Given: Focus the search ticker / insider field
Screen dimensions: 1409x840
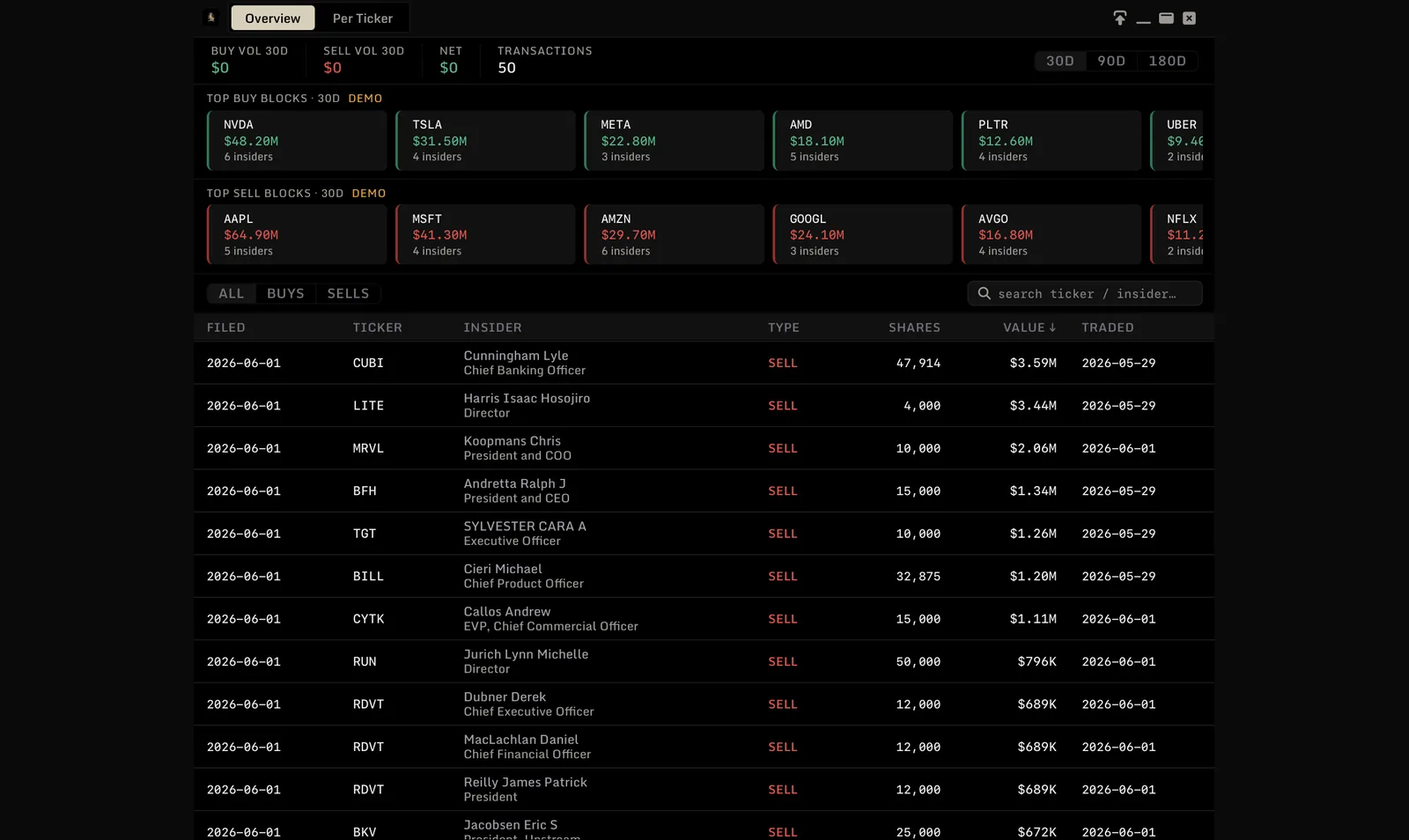Looking at the screenshot, I should coord(1085,293).
